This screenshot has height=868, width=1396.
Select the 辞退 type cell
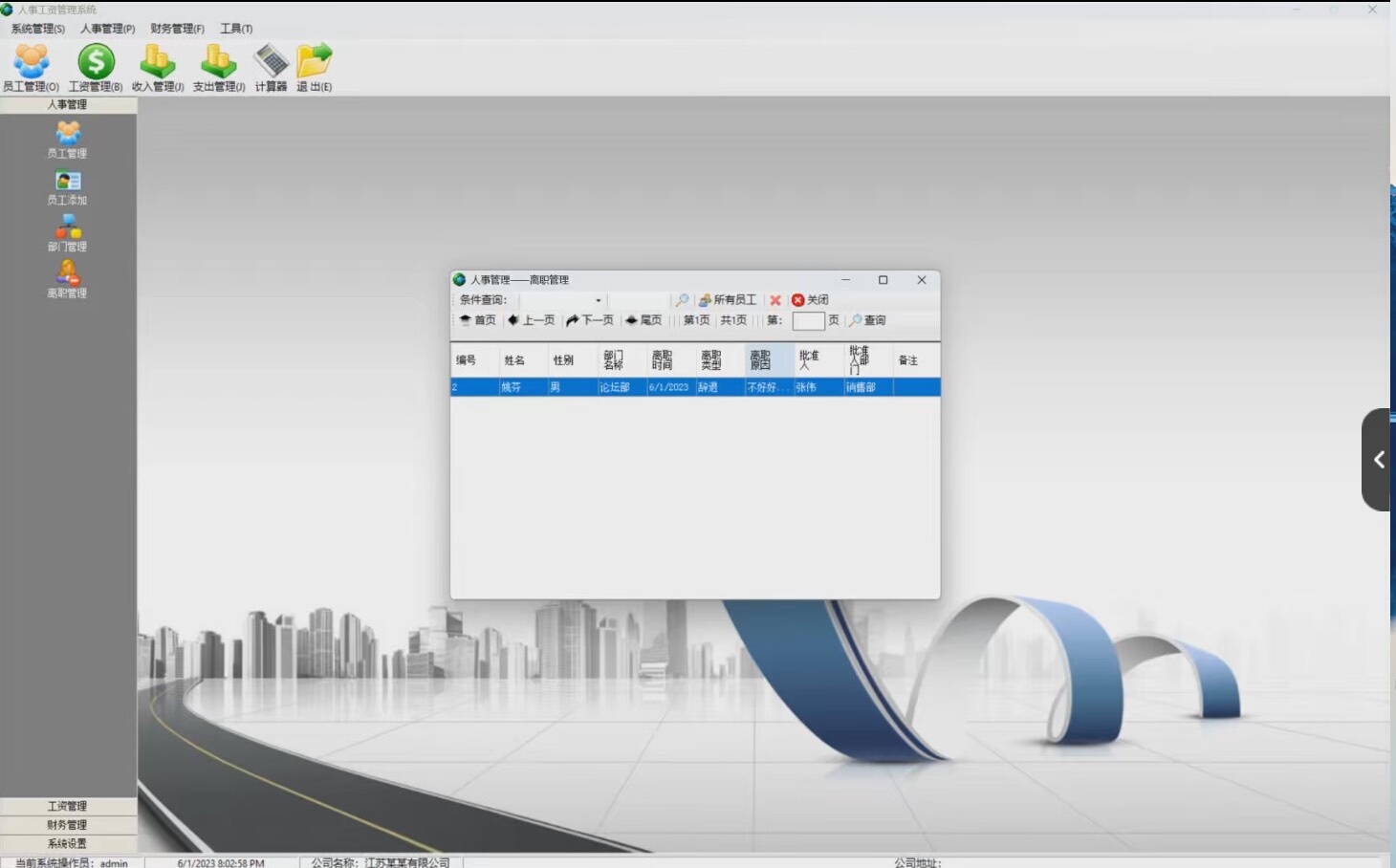[720, 387]
